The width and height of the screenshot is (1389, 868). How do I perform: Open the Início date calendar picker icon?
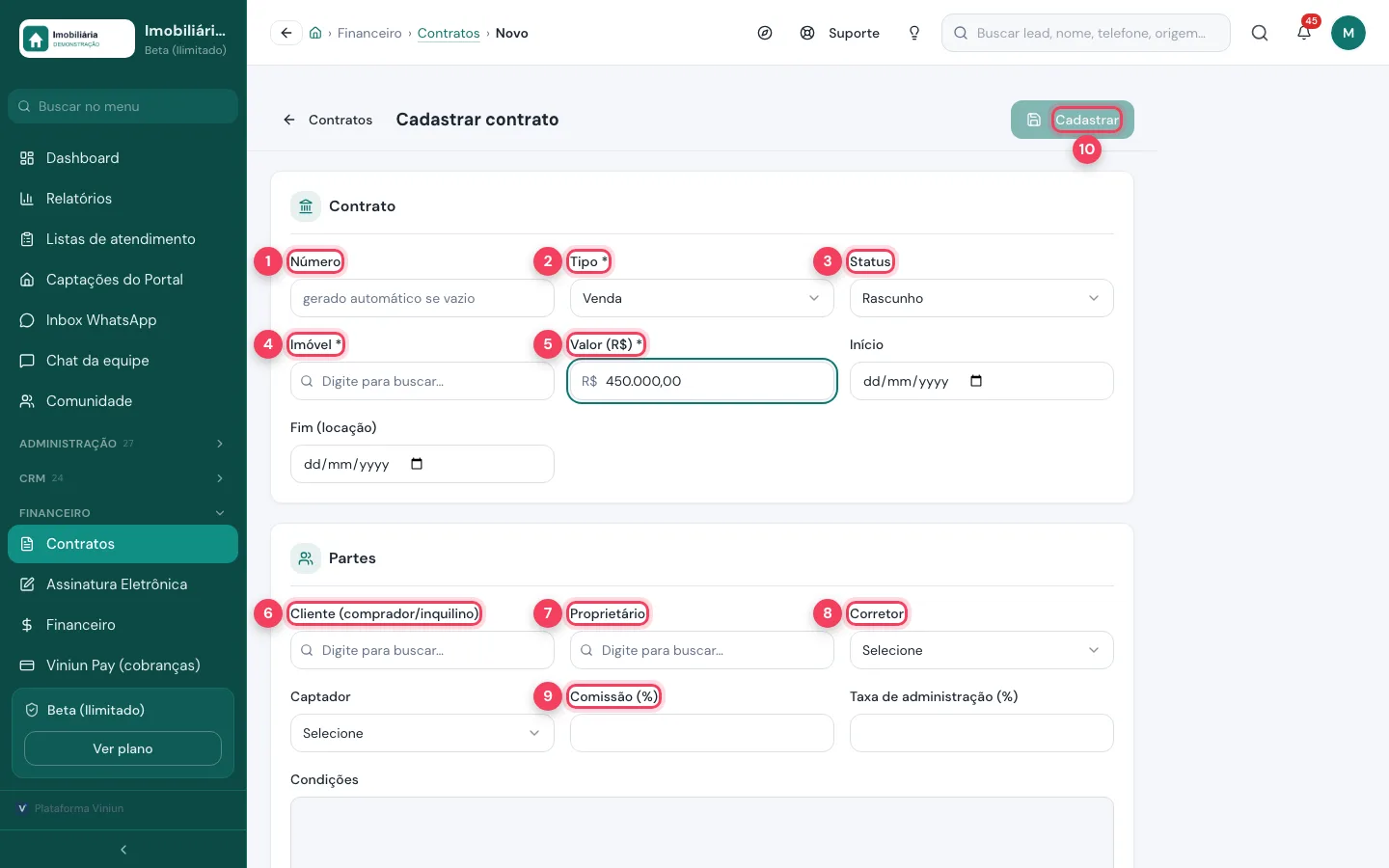pyautogui.click(x=976, y=381)
